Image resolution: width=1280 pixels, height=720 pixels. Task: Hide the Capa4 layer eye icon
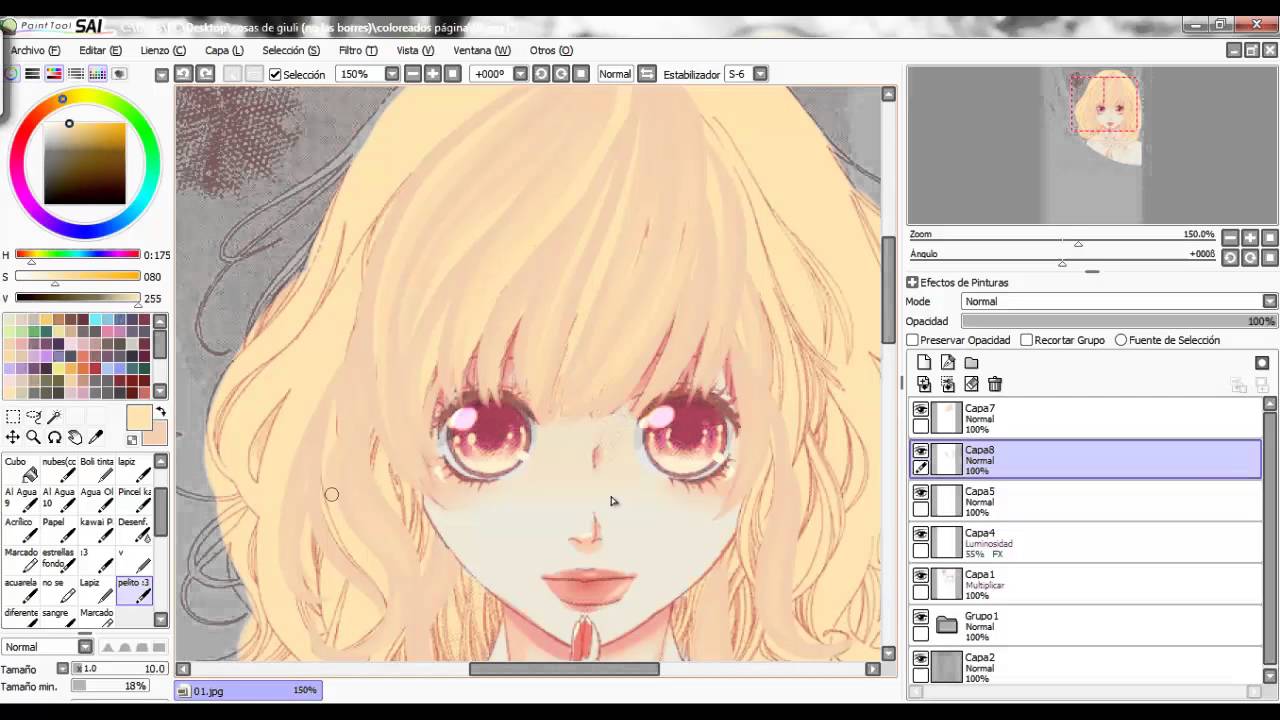[x=921, y=534]
